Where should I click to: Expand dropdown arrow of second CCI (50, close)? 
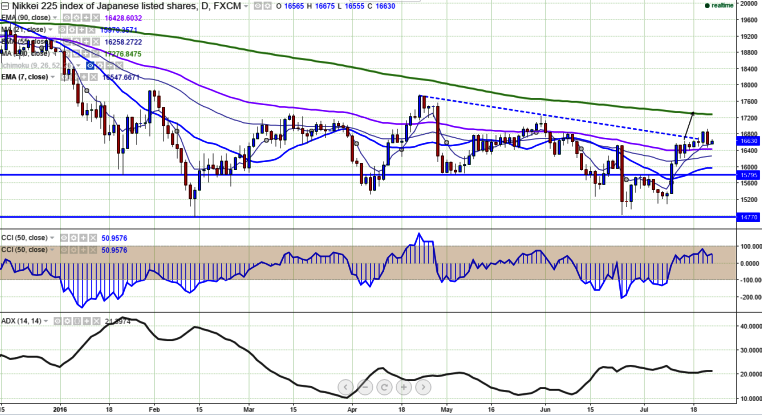(x=52, y=250)
